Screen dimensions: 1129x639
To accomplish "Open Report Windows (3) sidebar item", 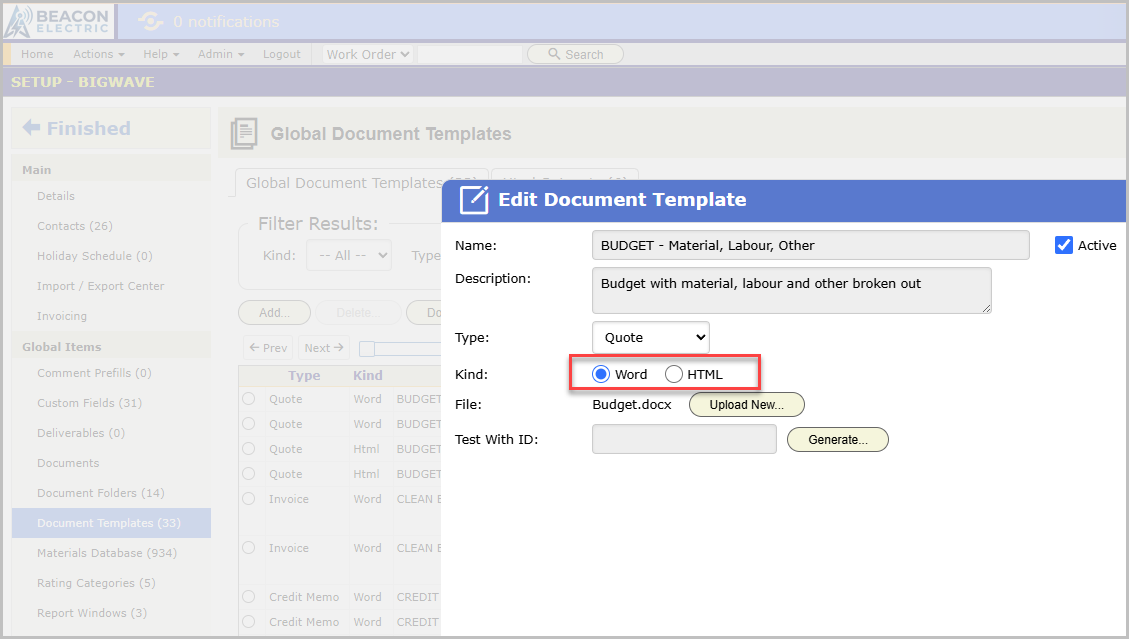I will pyautogui.click(x=92, y=613).
